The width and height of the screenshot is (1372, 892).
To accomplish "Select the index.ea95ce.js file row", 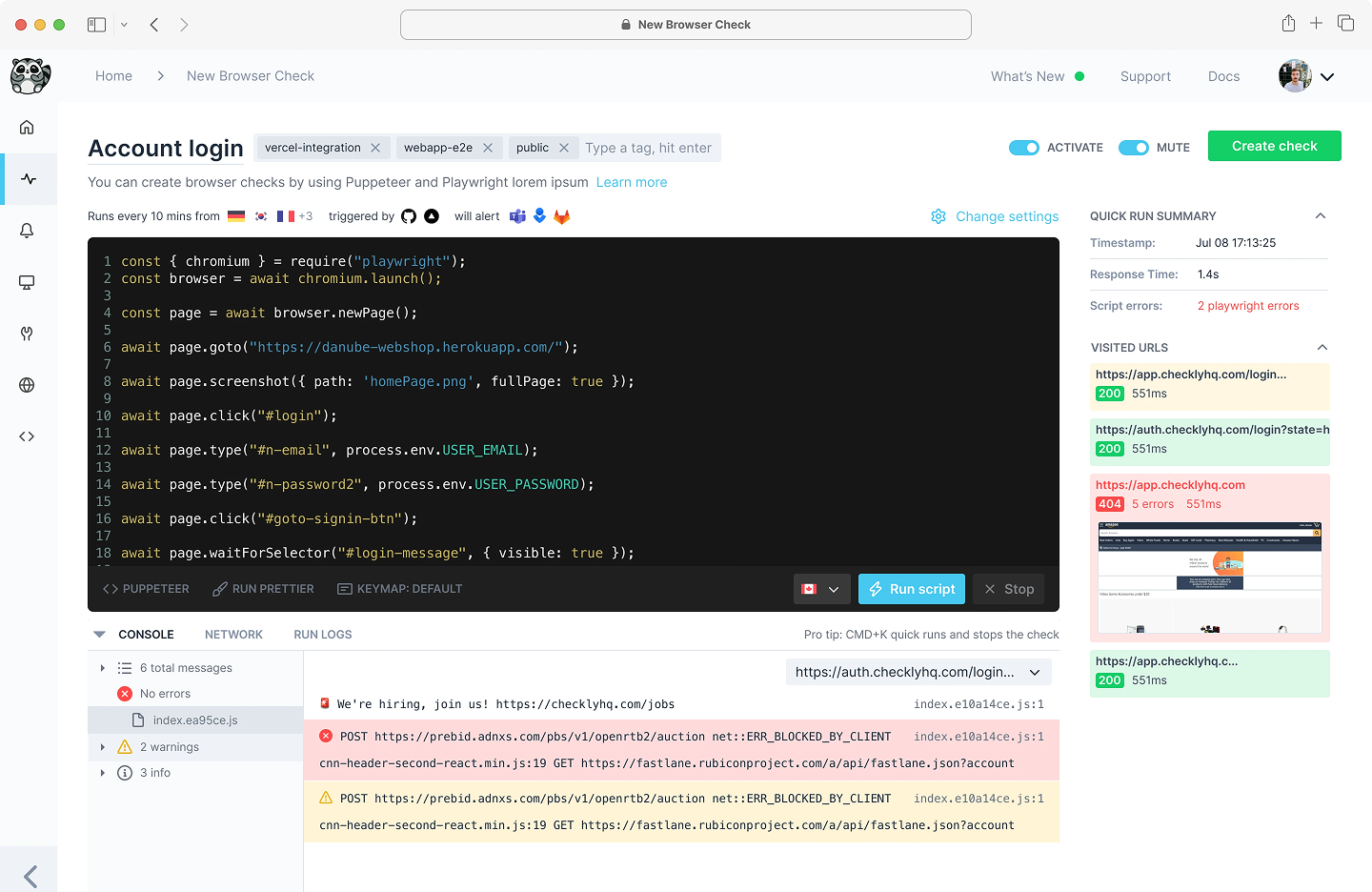I will tap(195, 720).
